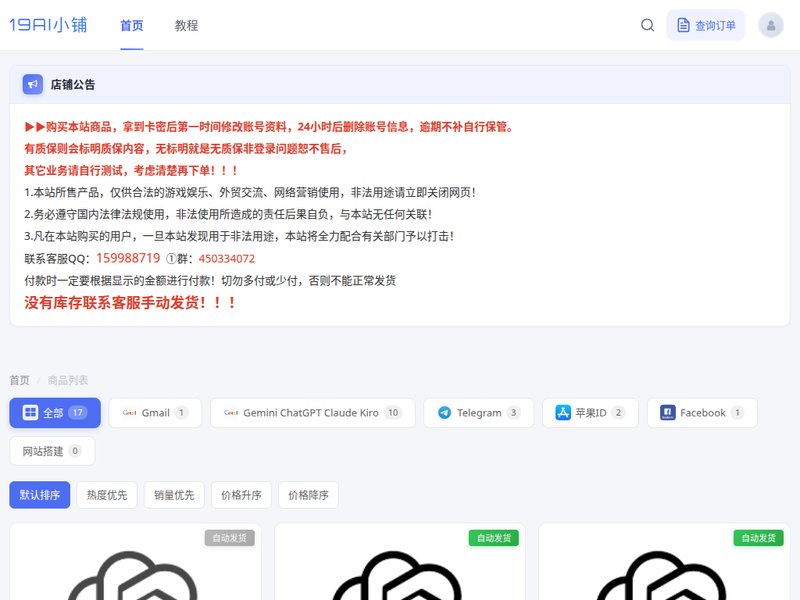Click the user avatar icon
800x600 pixels.
(771, 25)
